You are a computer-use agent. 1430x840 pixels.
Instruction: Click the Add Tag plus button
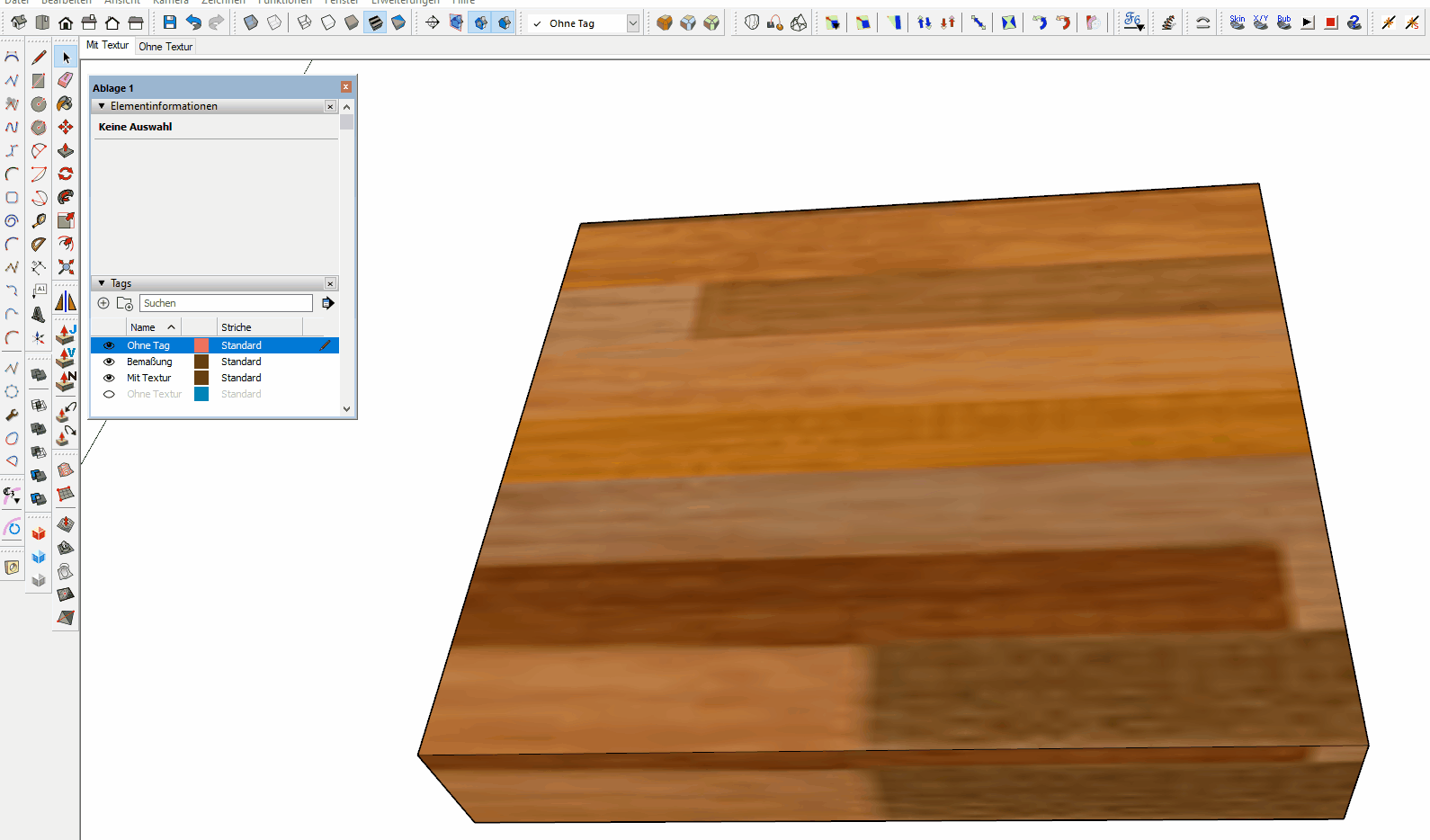tap(103, 303)
